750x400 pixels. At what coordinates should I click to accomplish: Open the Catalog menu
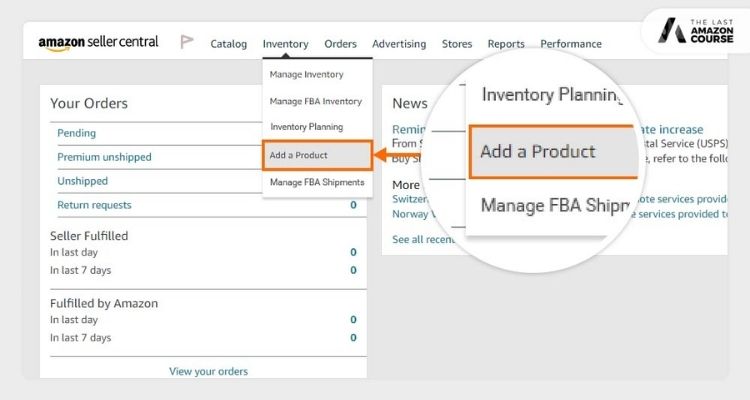(x=229, y=44)
